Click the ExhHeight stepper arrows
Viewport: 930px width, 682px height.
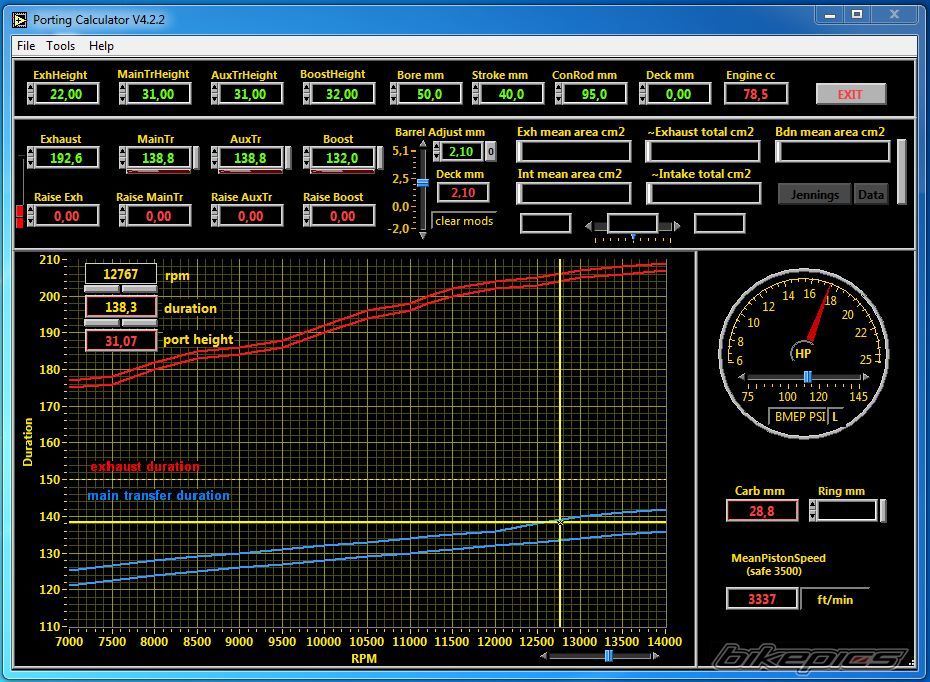click(31, 94)
